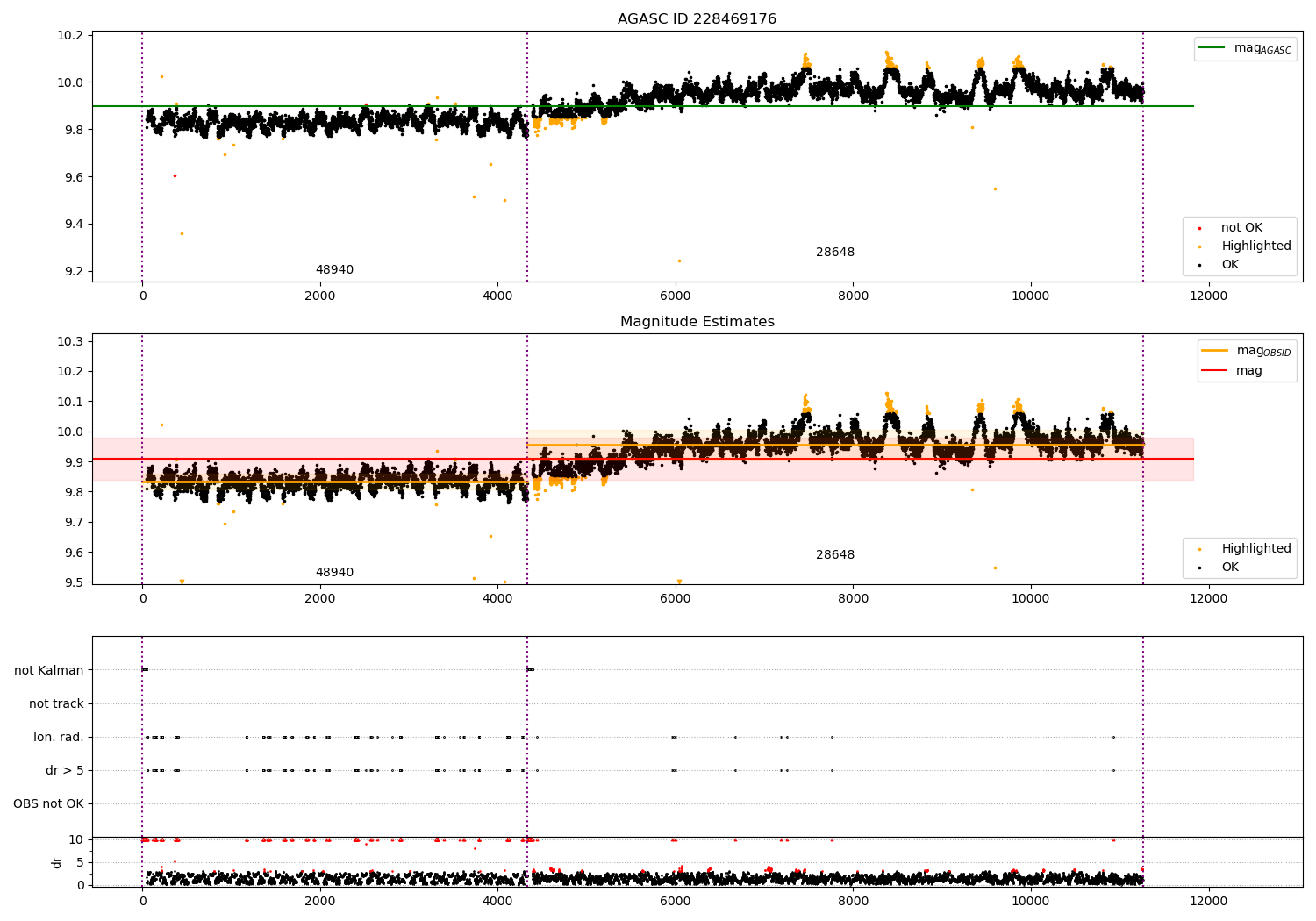
Task: Select 'OK' in the Magnitude Estimates legend
Action: [1230, 568]
